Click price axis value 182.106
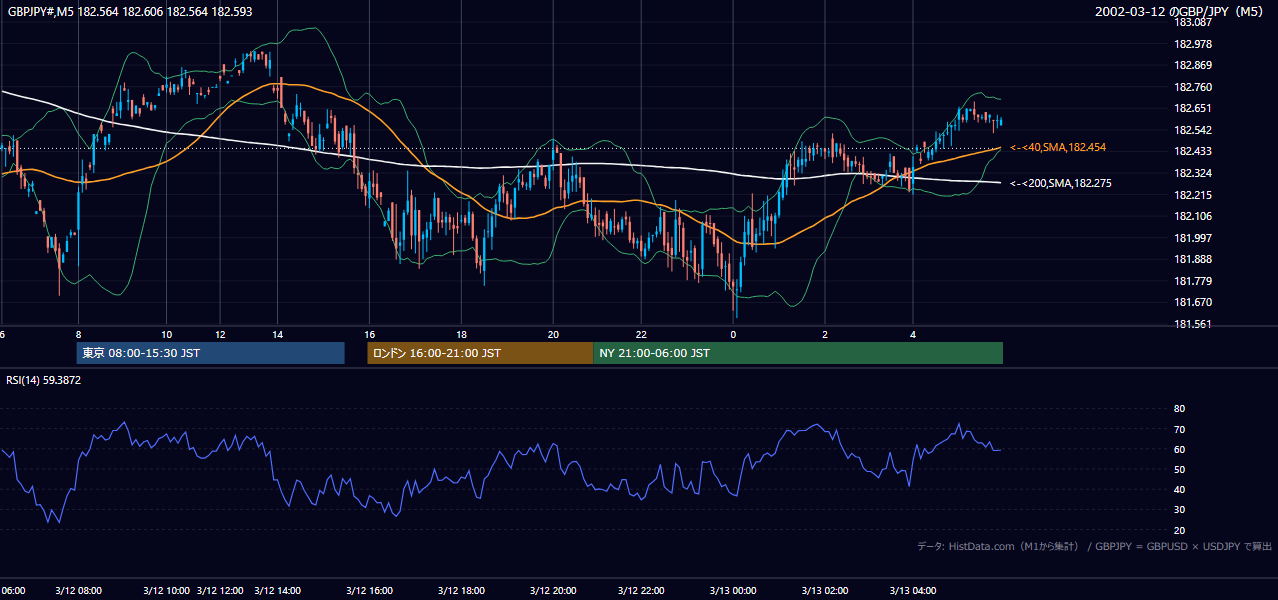Screen dimensions: 1278x600 click(1192, 216)
